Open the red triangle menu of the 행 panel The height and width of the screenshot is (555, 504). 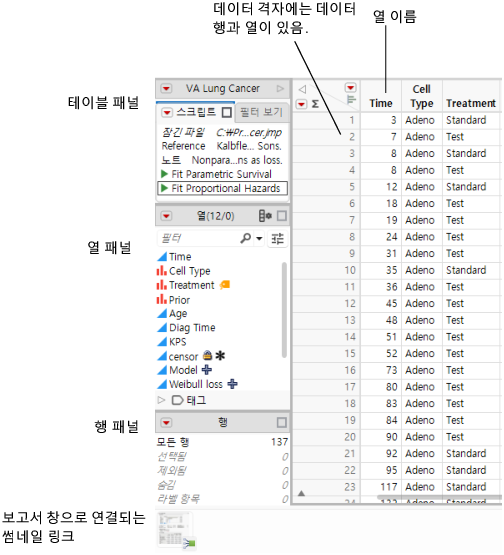(166, 422)
